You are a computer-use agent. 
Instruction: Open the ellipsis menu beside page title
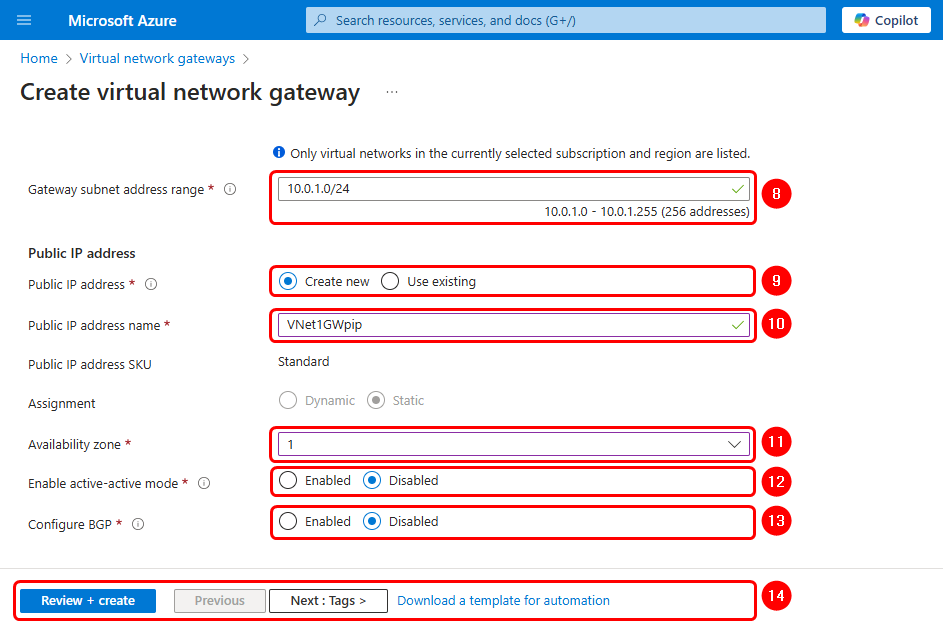pos(392,92)
